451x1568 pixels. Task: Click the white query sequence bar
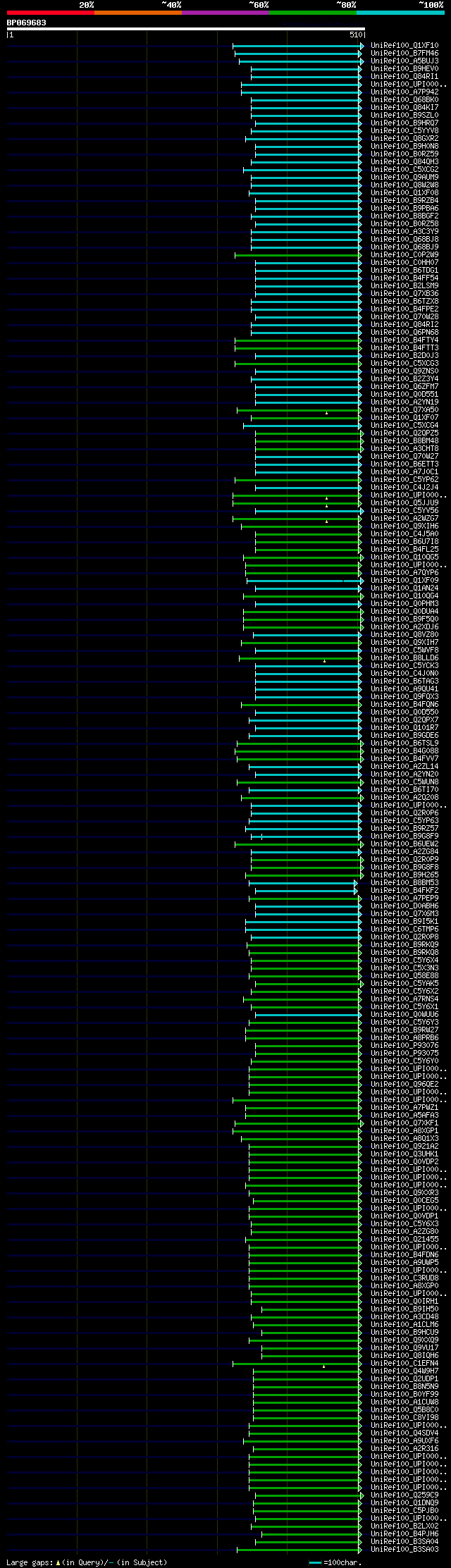(185, 29)
